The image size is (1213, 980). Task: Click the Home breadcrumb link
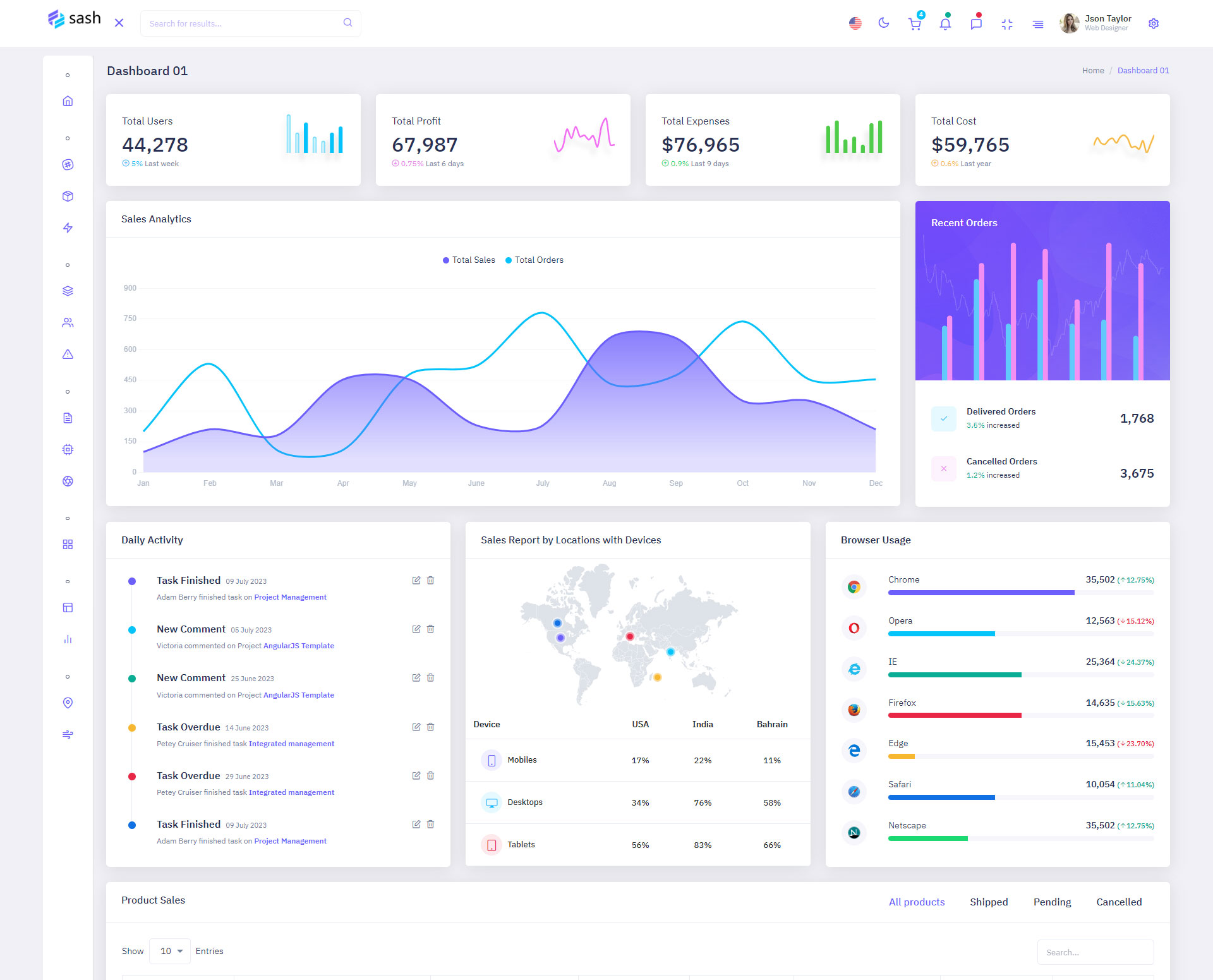coord(1092,71)
